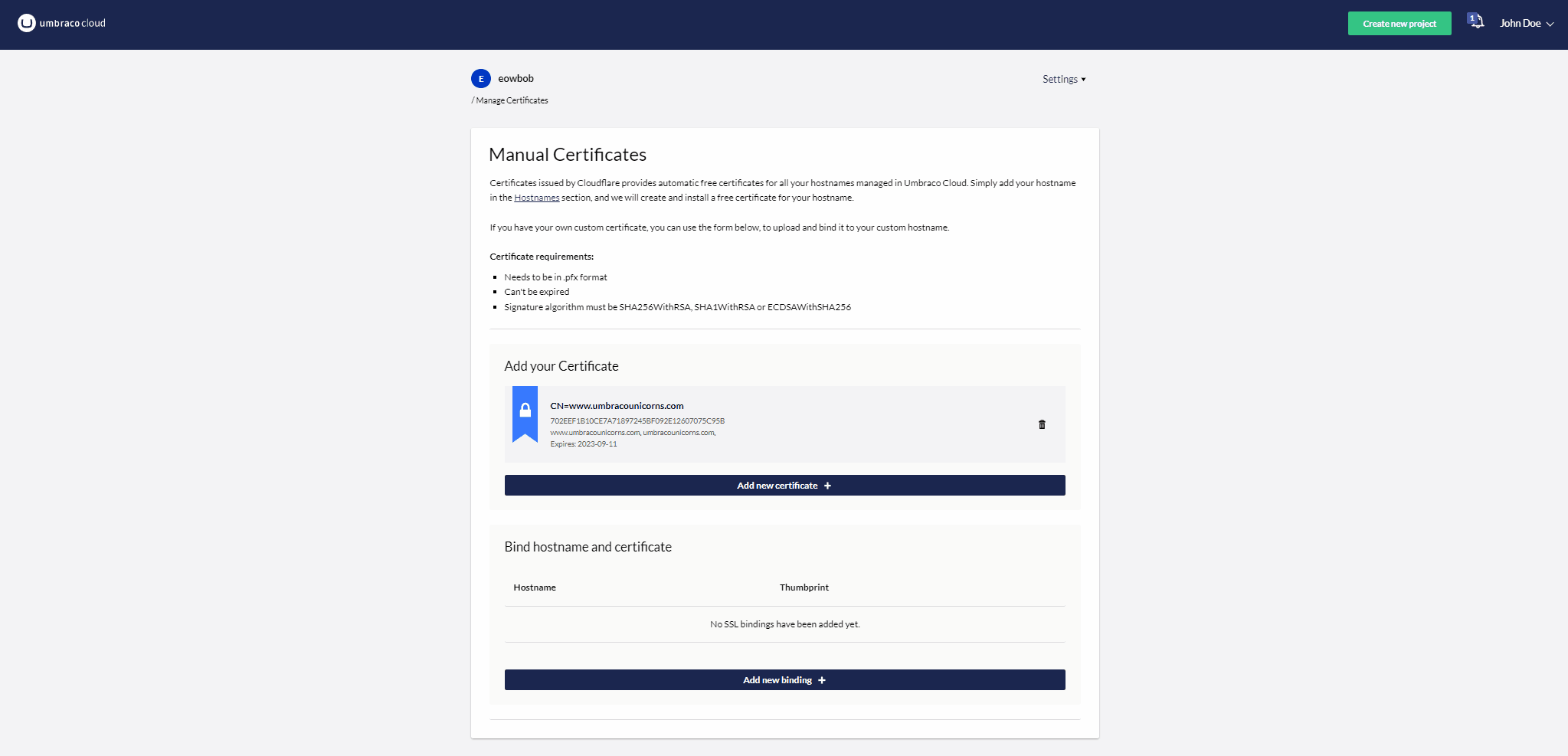Select the Can't be expired requirement
Viewport: 1568px width, 756px height.
tap(537, 292)
